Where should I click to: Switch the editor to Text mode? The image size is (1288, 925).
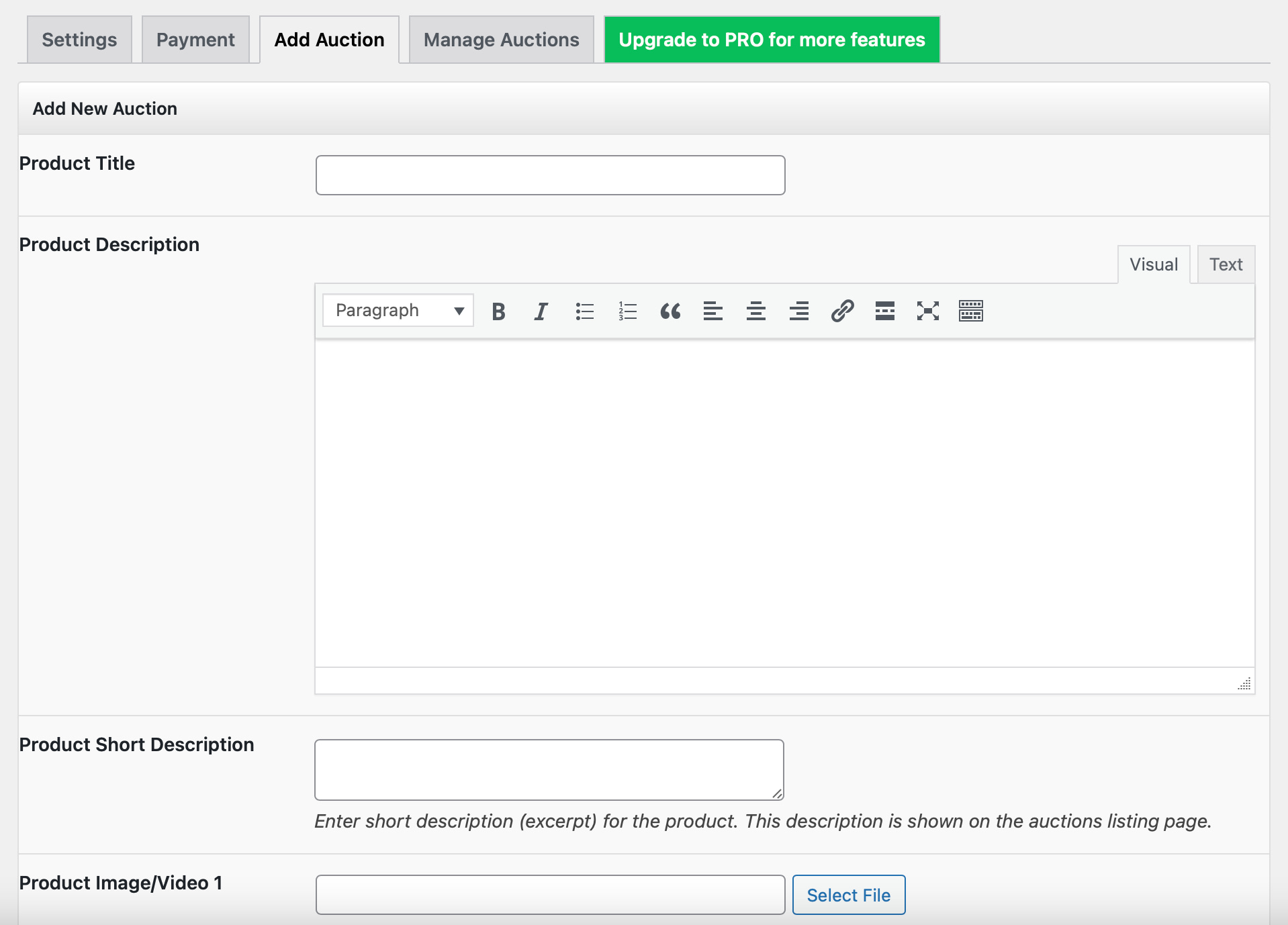click(x=1225, y=264)
